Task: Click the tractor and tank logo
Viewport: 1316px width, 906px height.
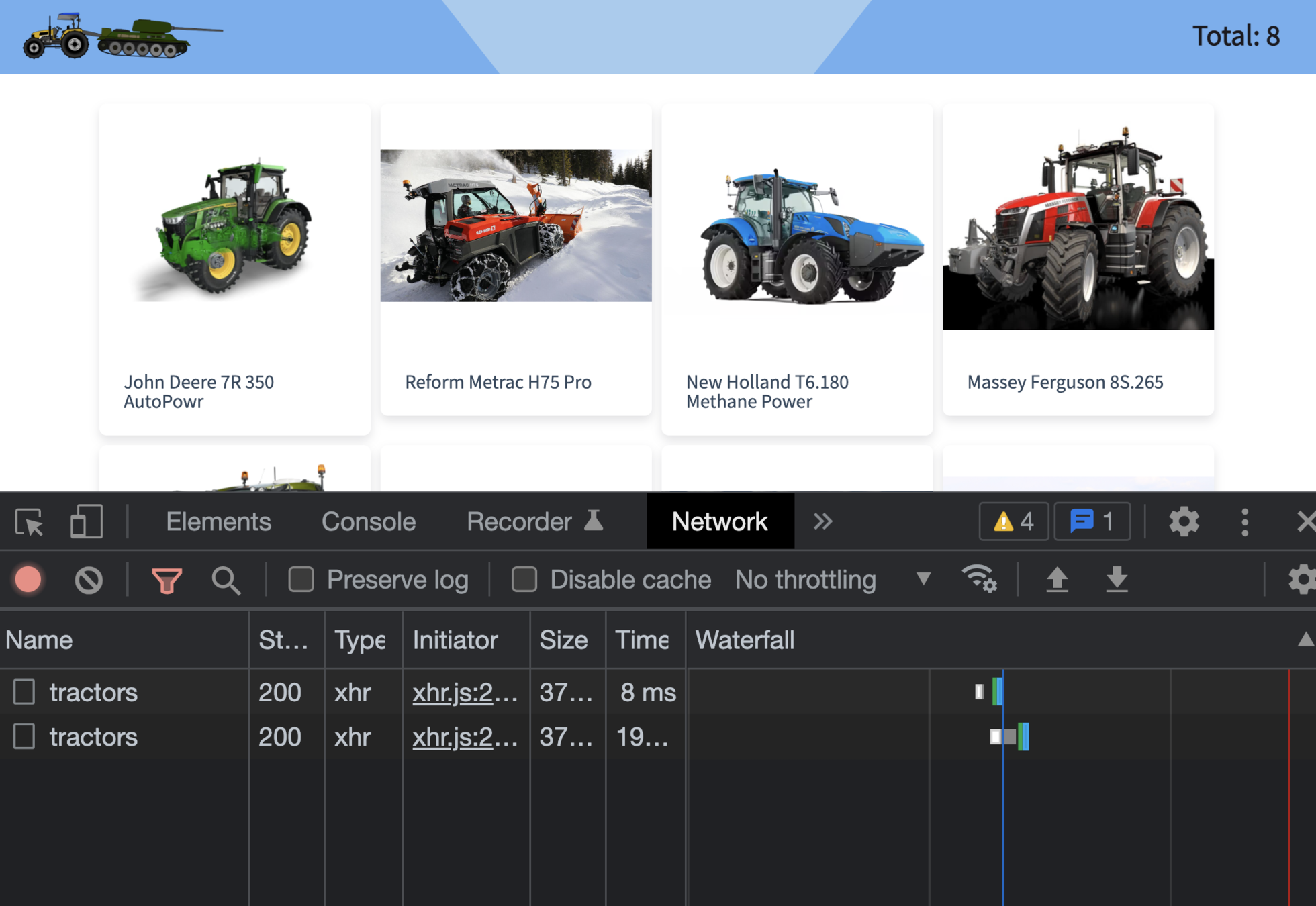Action: click(122, 36)
